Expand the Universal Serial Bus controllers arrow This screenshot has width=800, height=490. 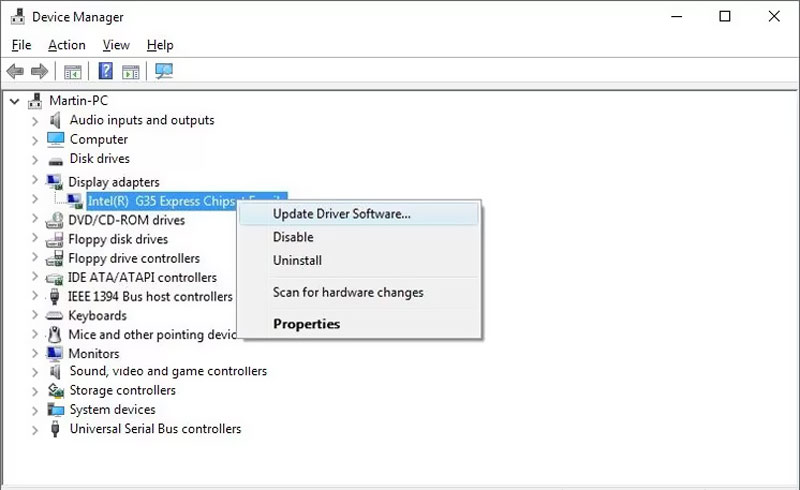35,430
